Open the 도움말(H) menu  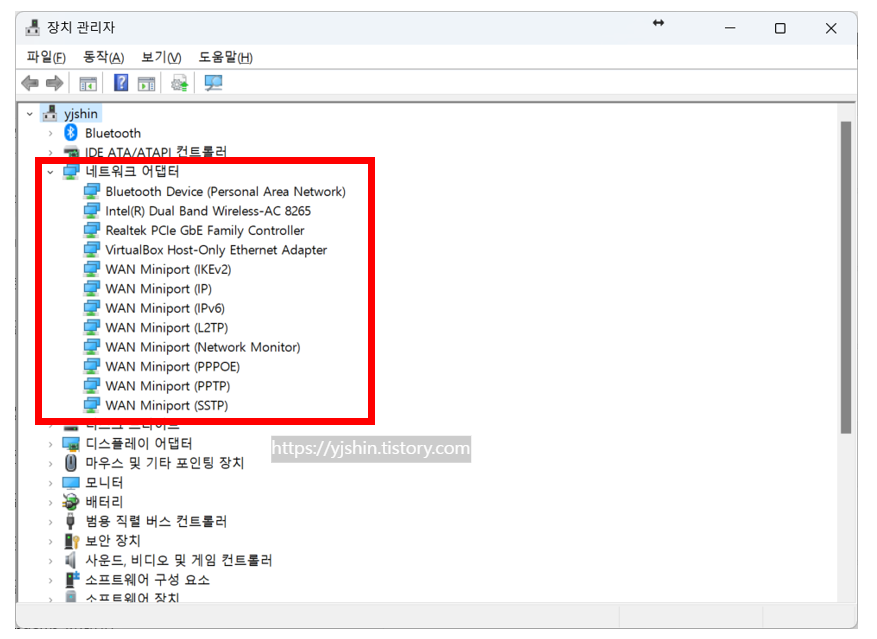tap(225, 57)
